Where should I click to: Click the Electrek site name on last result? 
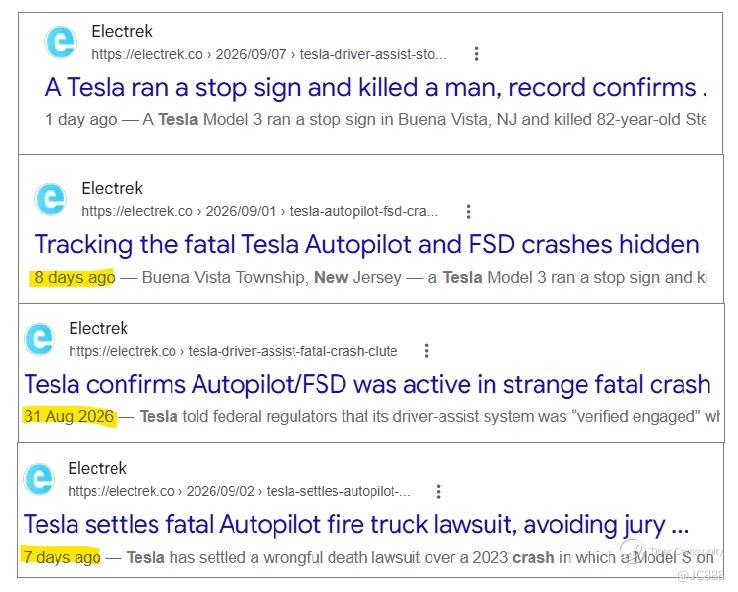(x=97, y=468)
